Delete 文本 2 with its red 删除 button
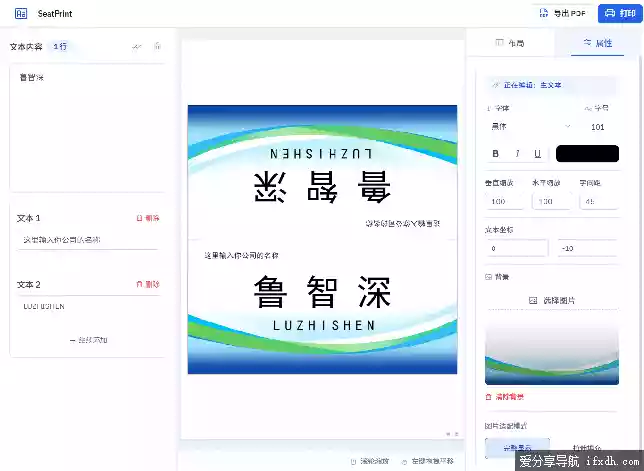Viewport: 644px width, 471px height. click(148, 284)
